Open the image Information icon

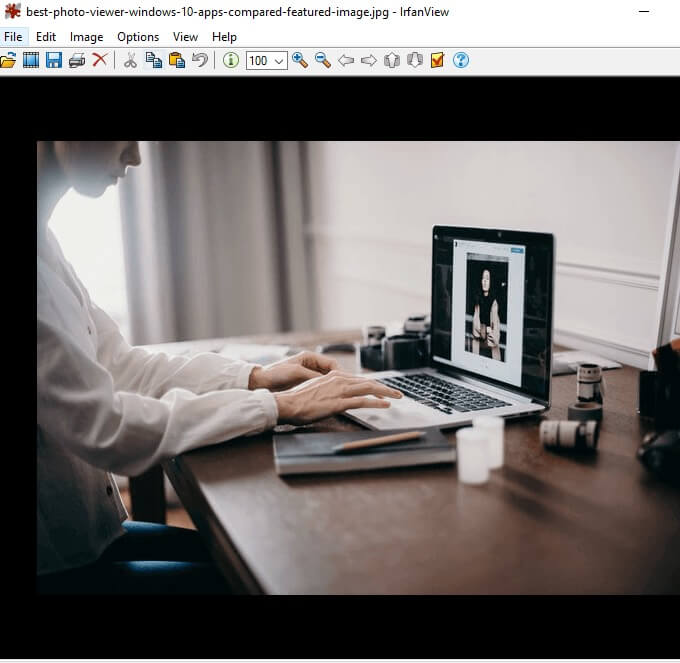pos(231,60)
